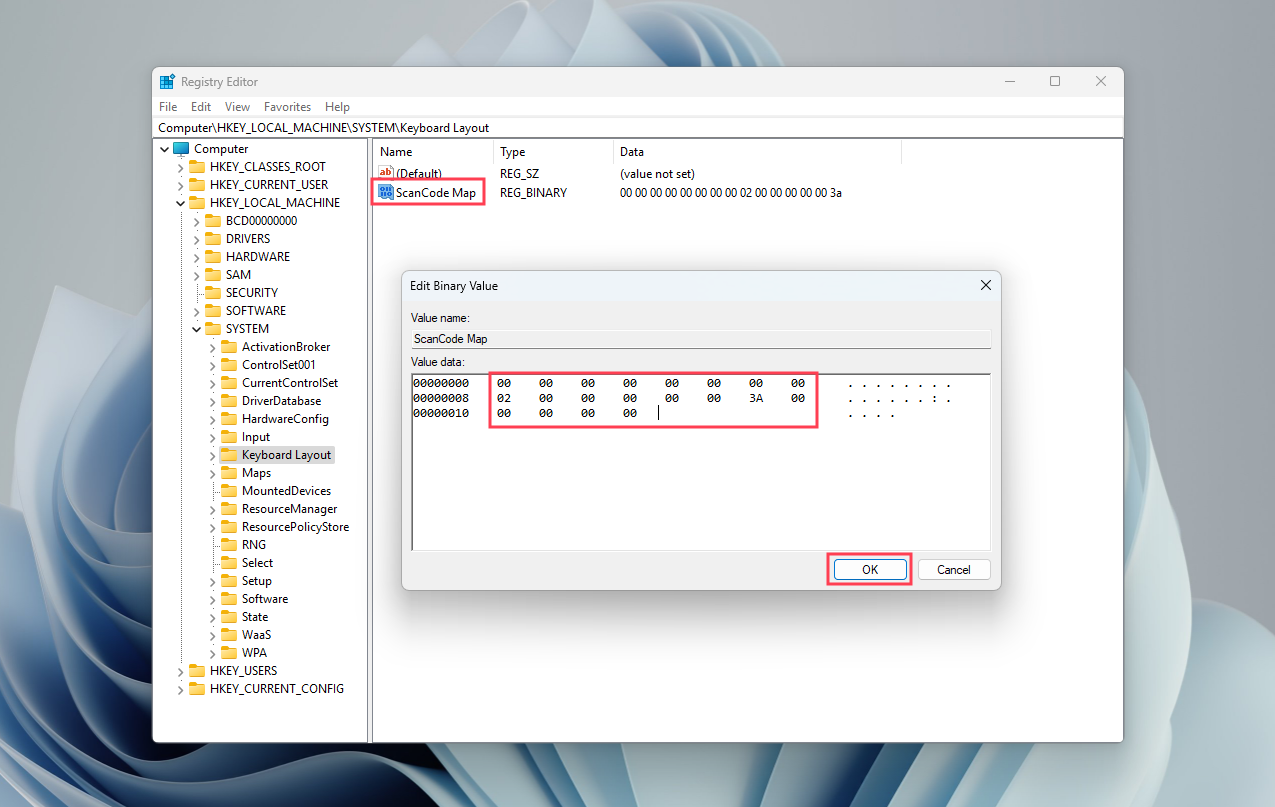Viewport: 1275px width, 807px height.
Task: Select the ResourcePolicyStore key
Action: [295, 527]
